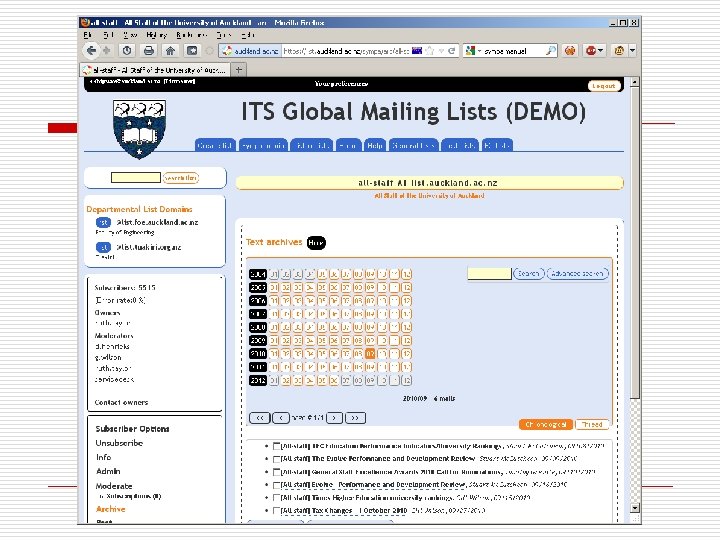Viewport: 720px width, 540px height.
Task: Open dropdown arrow beside monkey addon icon
Action: 632,51
